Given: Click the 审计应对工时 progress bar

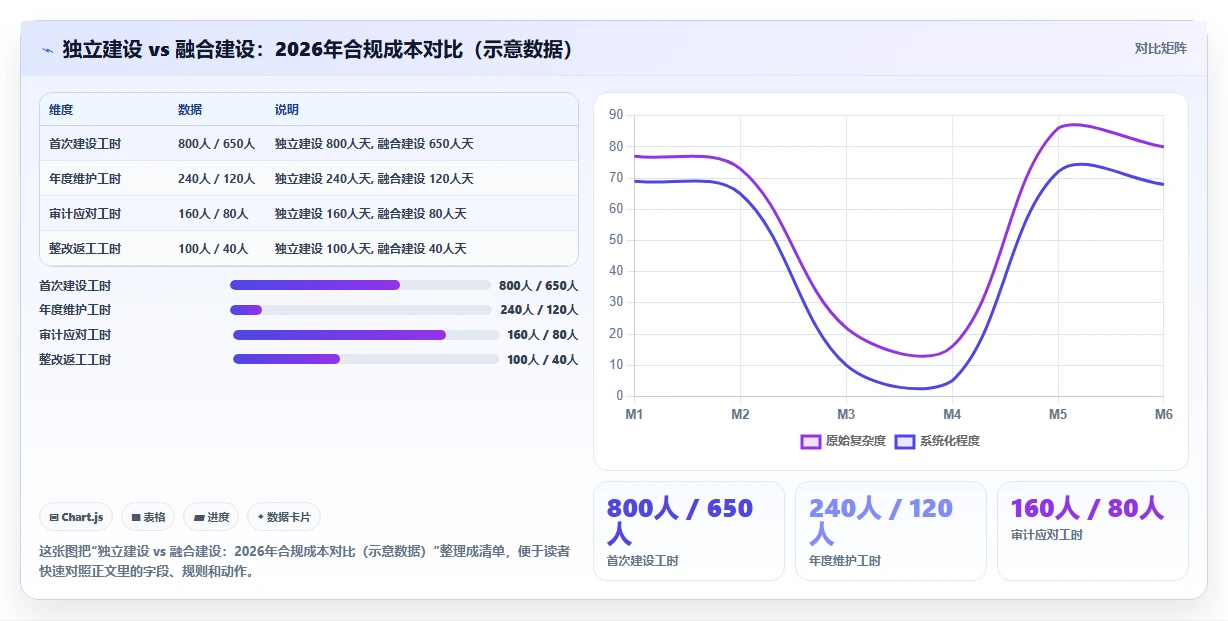Looking at the screenshot, I should pos(366,335).
